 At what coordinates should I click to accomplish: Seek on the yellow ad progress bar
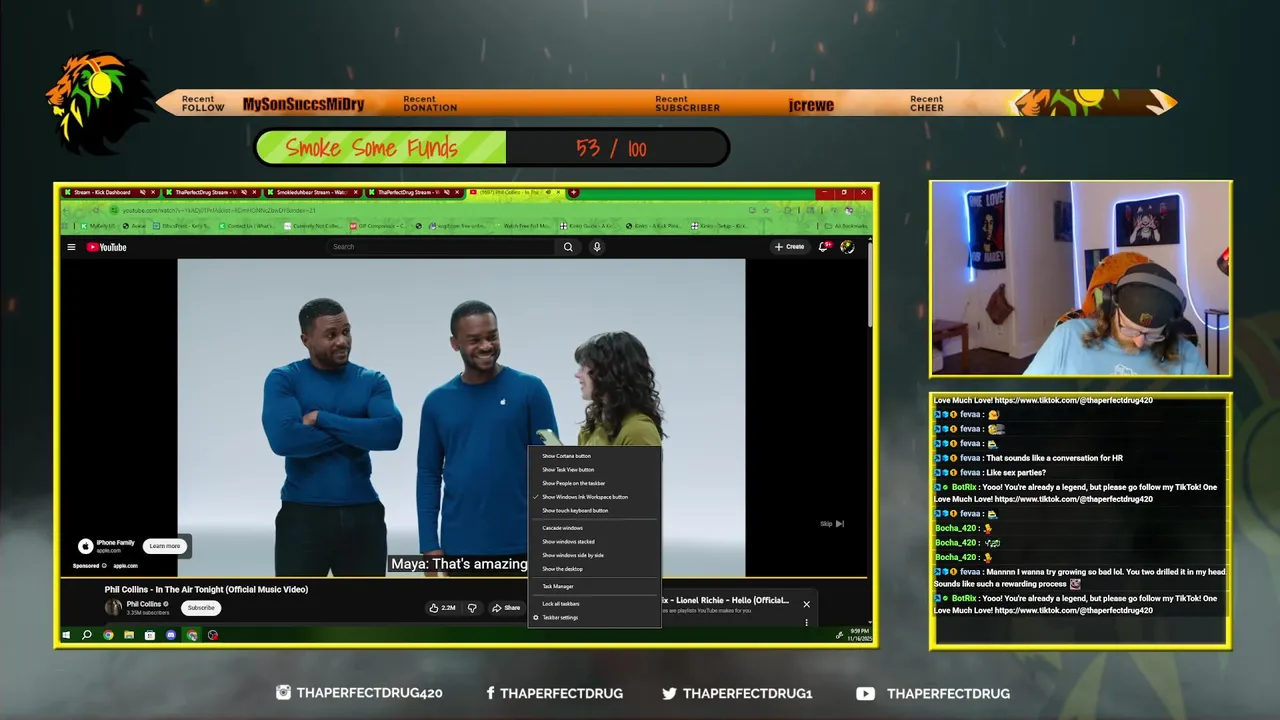coord(465,577)
